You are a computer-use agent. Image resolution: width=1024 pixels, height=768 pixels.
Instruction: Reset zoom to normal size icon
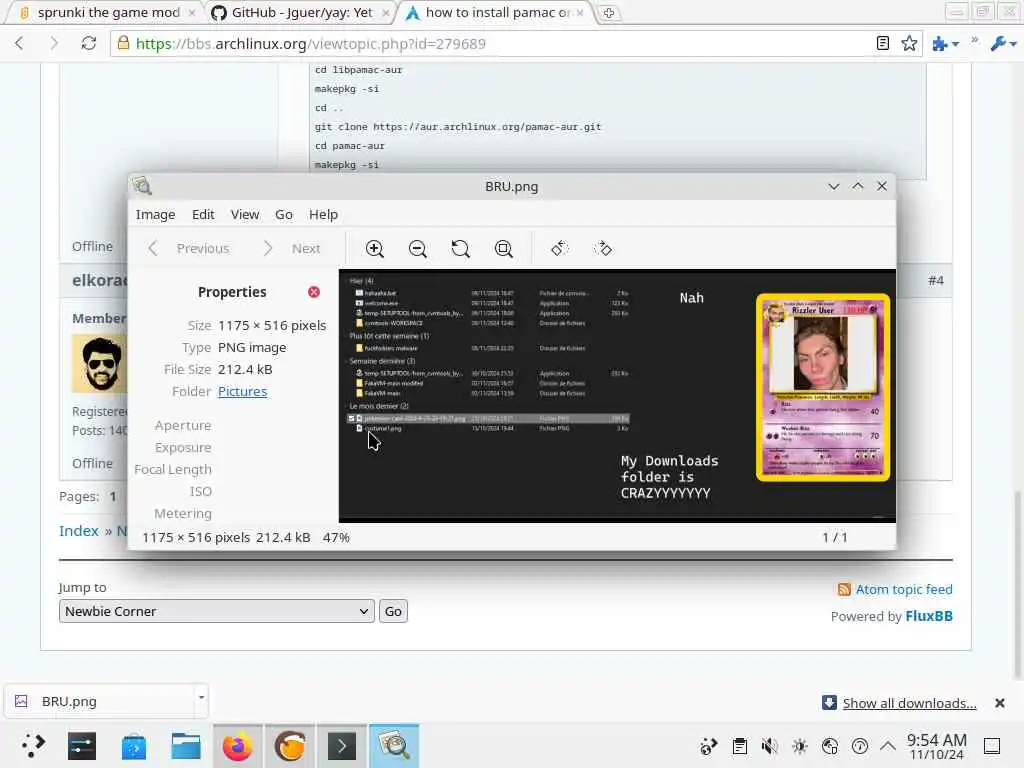pos(460,249)
